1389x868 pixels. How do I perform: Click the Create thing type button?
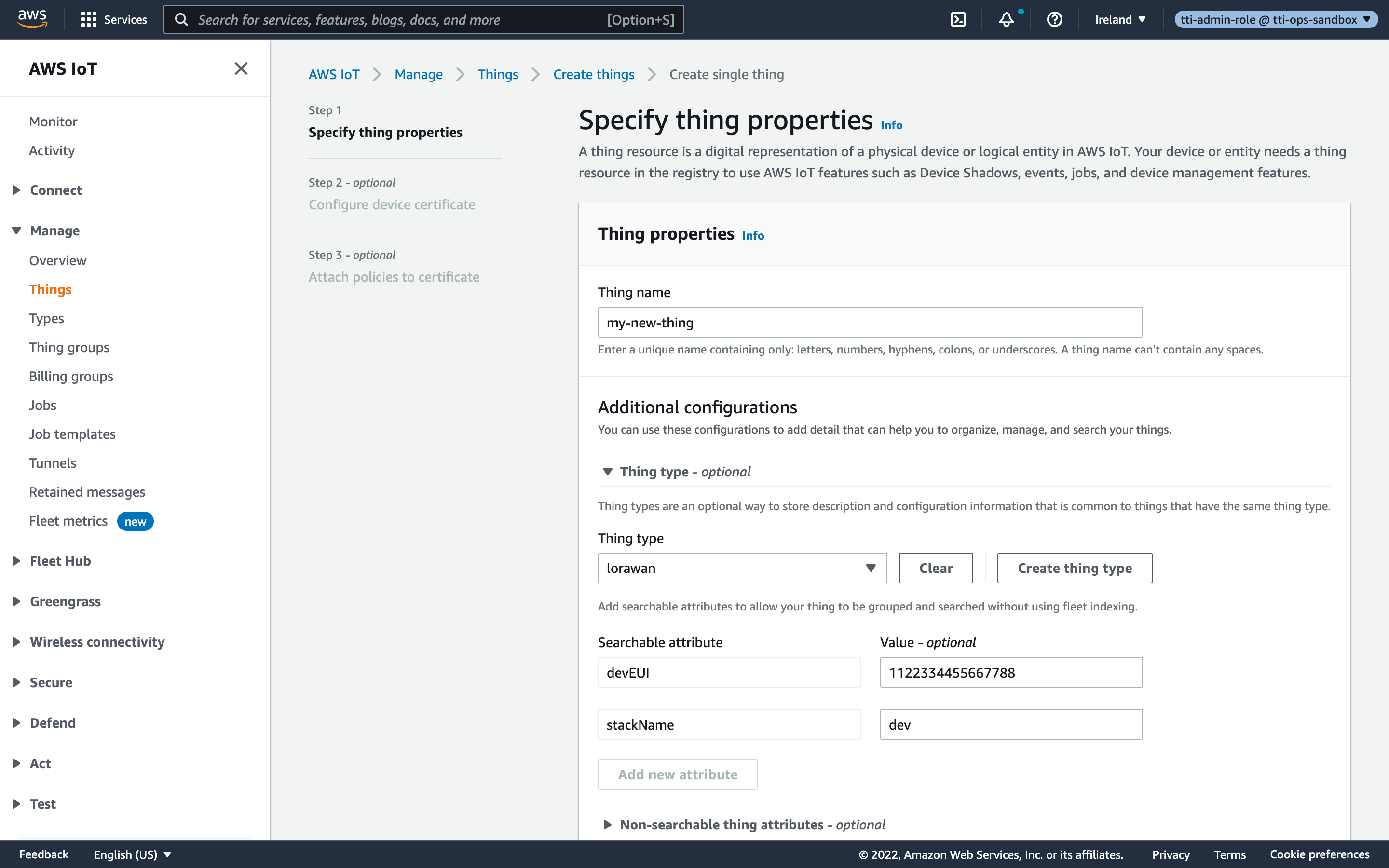1075,568
